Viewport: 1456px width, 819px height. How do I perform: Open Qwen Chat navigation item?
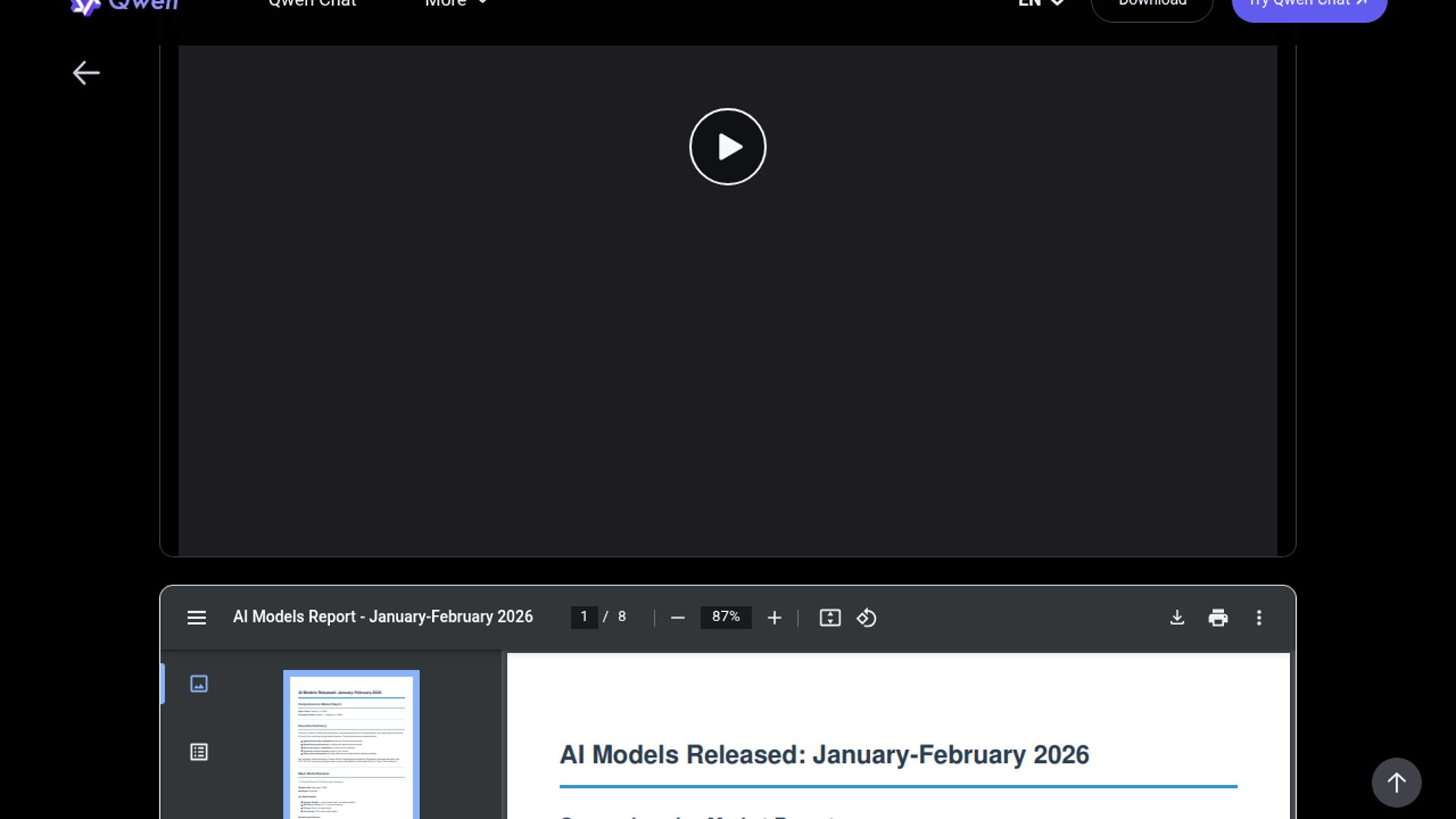[312, 4]
